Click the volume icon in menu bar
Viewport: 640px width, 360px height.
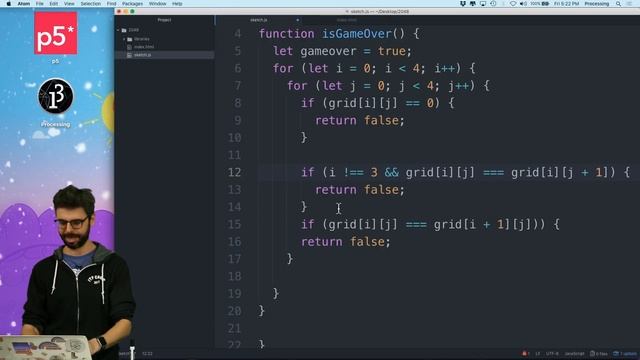[523, 4]
